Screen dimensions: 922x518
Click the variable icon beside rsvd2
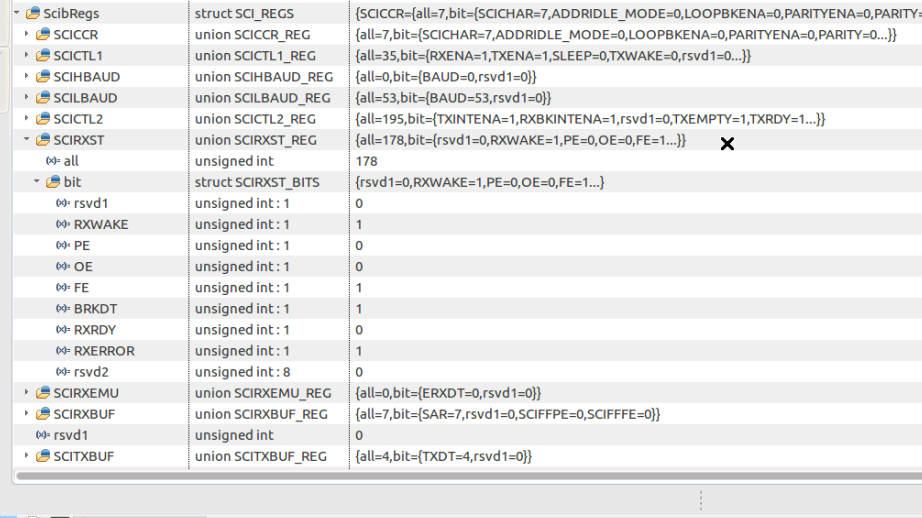pyautogui.click(x=63, y=372)
